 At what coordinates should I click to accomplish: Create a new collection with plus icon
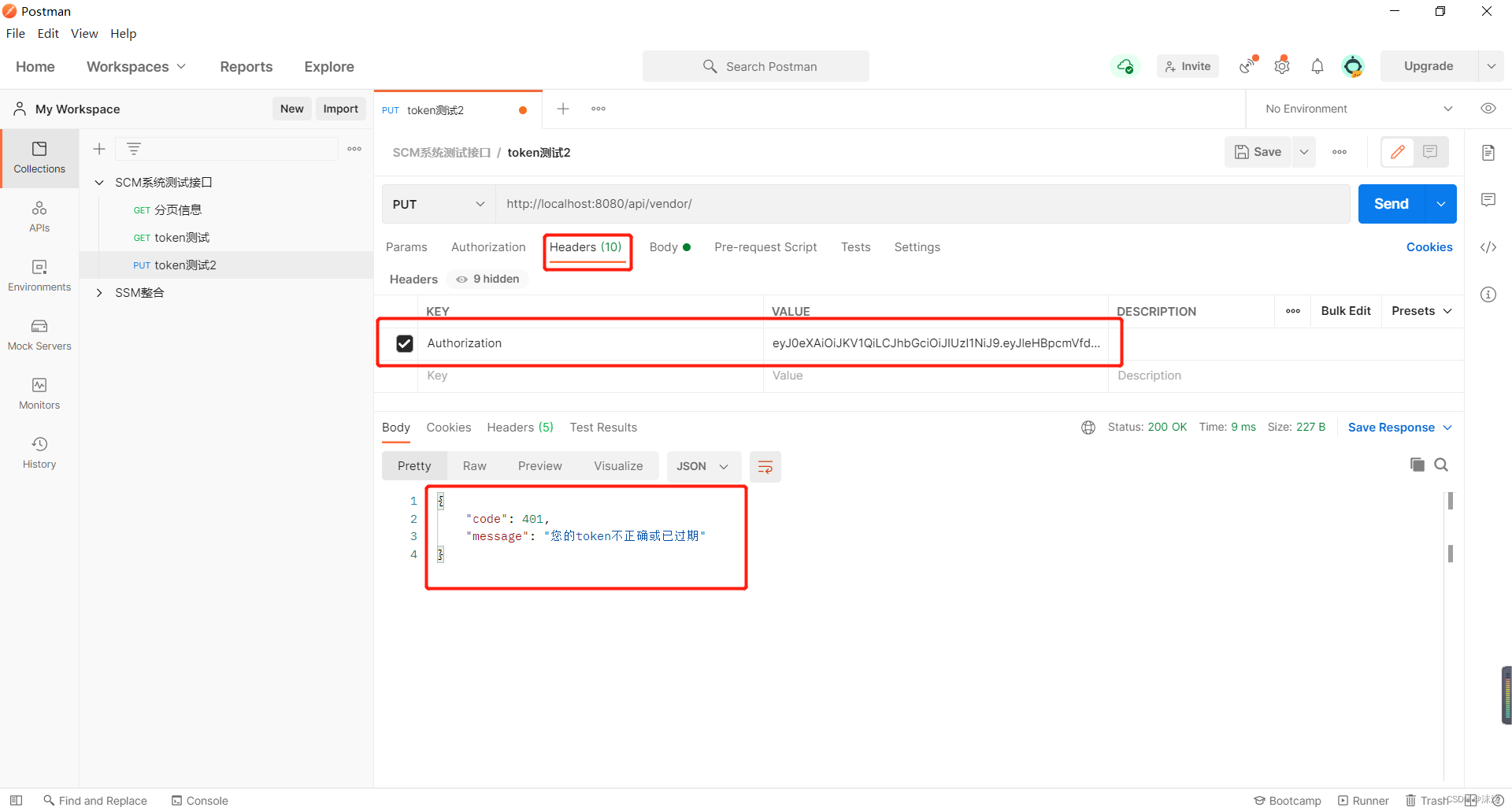click(99, 149)
